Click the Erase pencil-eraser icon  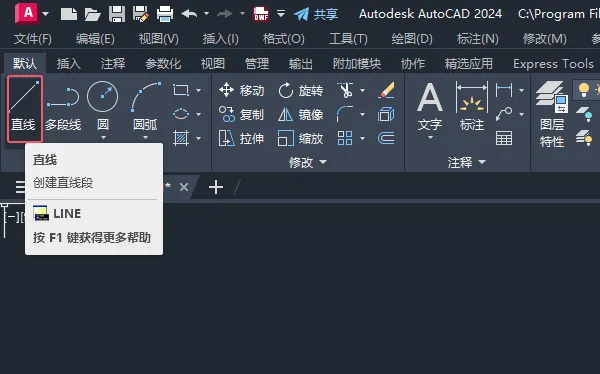point(386,90)
